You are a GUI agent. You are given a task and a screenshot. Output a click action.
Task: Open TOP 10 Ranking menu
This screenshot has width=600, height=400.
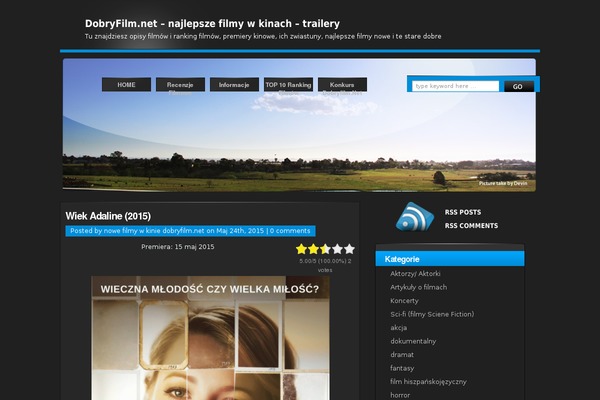pos(288,85)
